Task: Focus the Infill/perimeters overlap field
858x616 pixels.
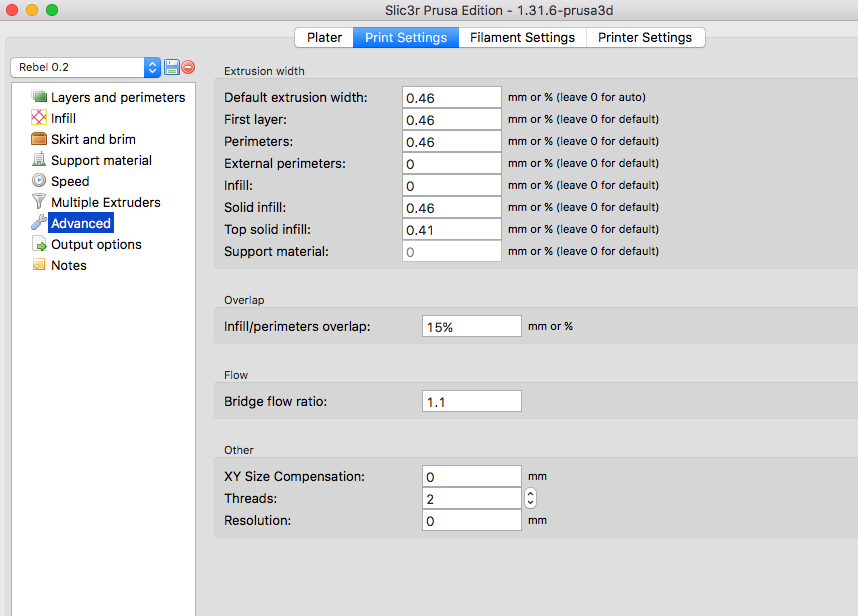Action: coord(471,326)
